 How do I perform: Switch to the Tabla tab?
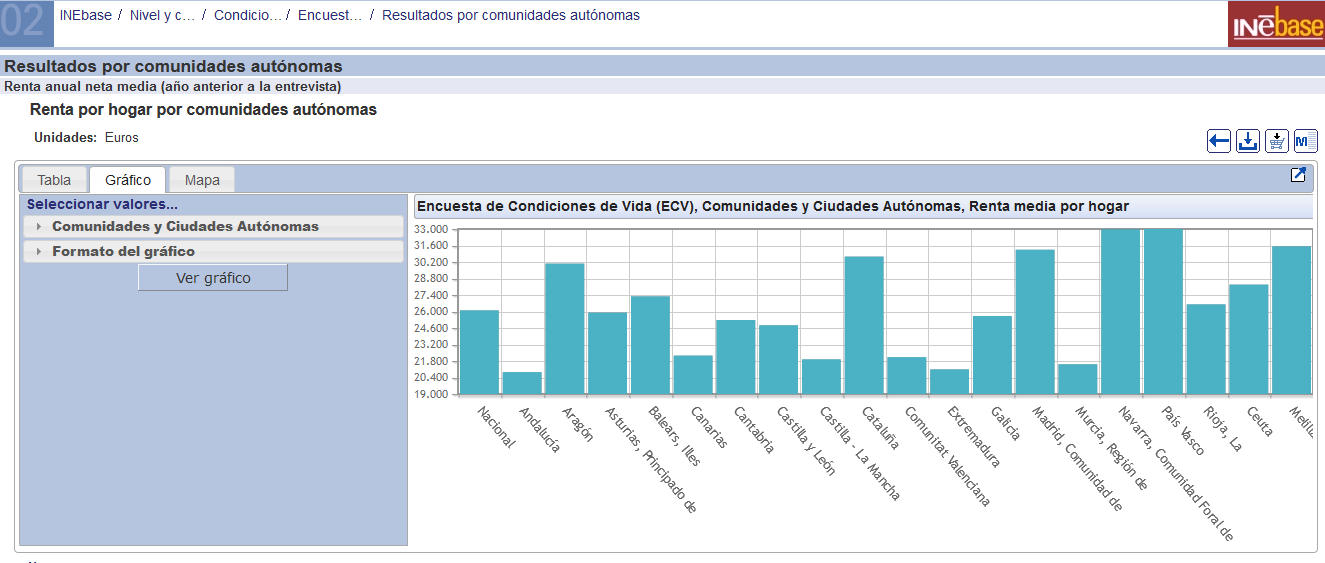tap(54, 180)
